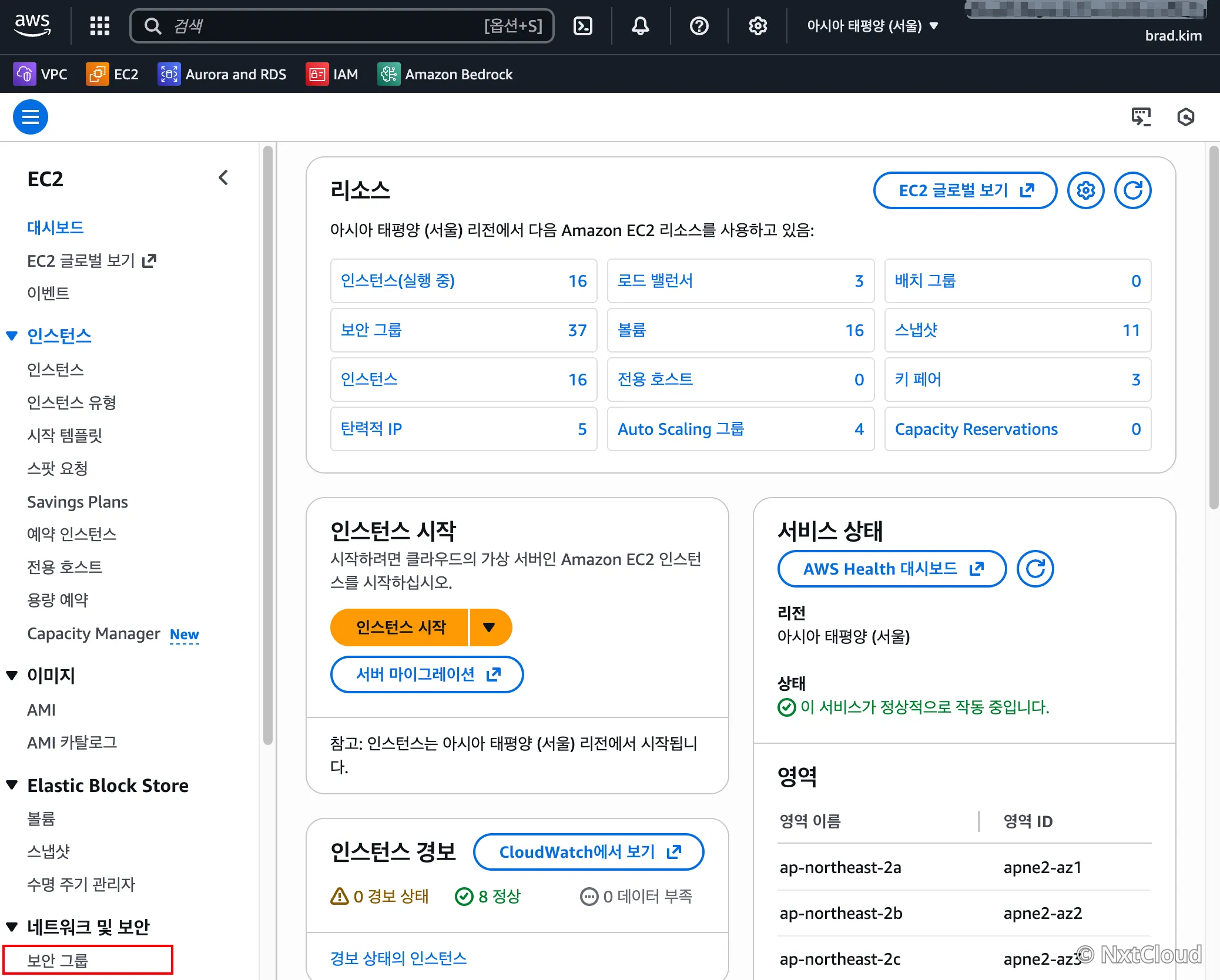Viewport: 1220px width, 980px height.
Task: Open 인스턴스 유형 in the sidebar
Action: click(x=72, y=402)
